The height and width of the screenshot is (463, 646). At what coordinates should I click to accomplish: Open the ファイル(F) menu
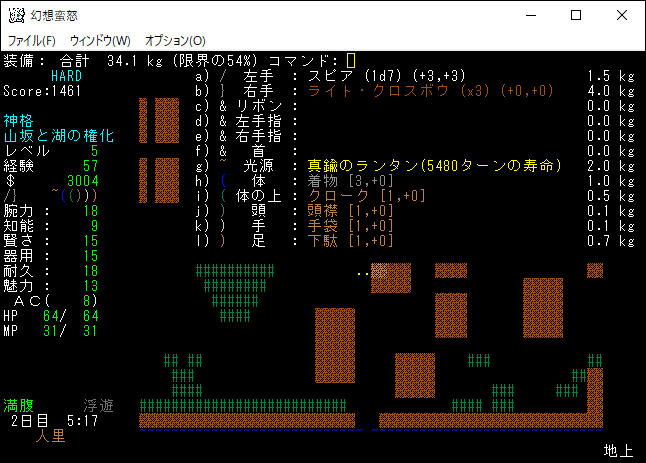tap(32, 40)
